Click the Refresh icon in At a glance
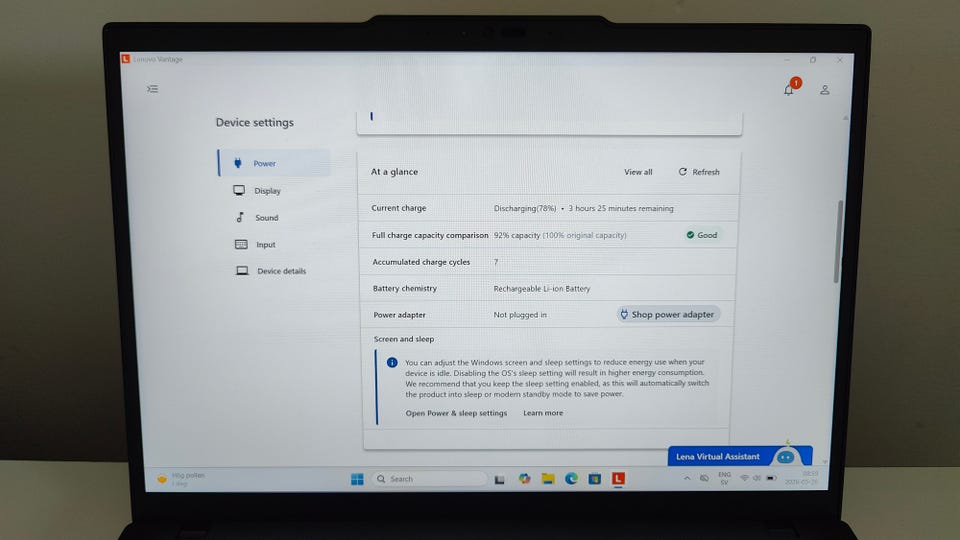The height and width of the screenshot is (540, 960). coord(683,172)
